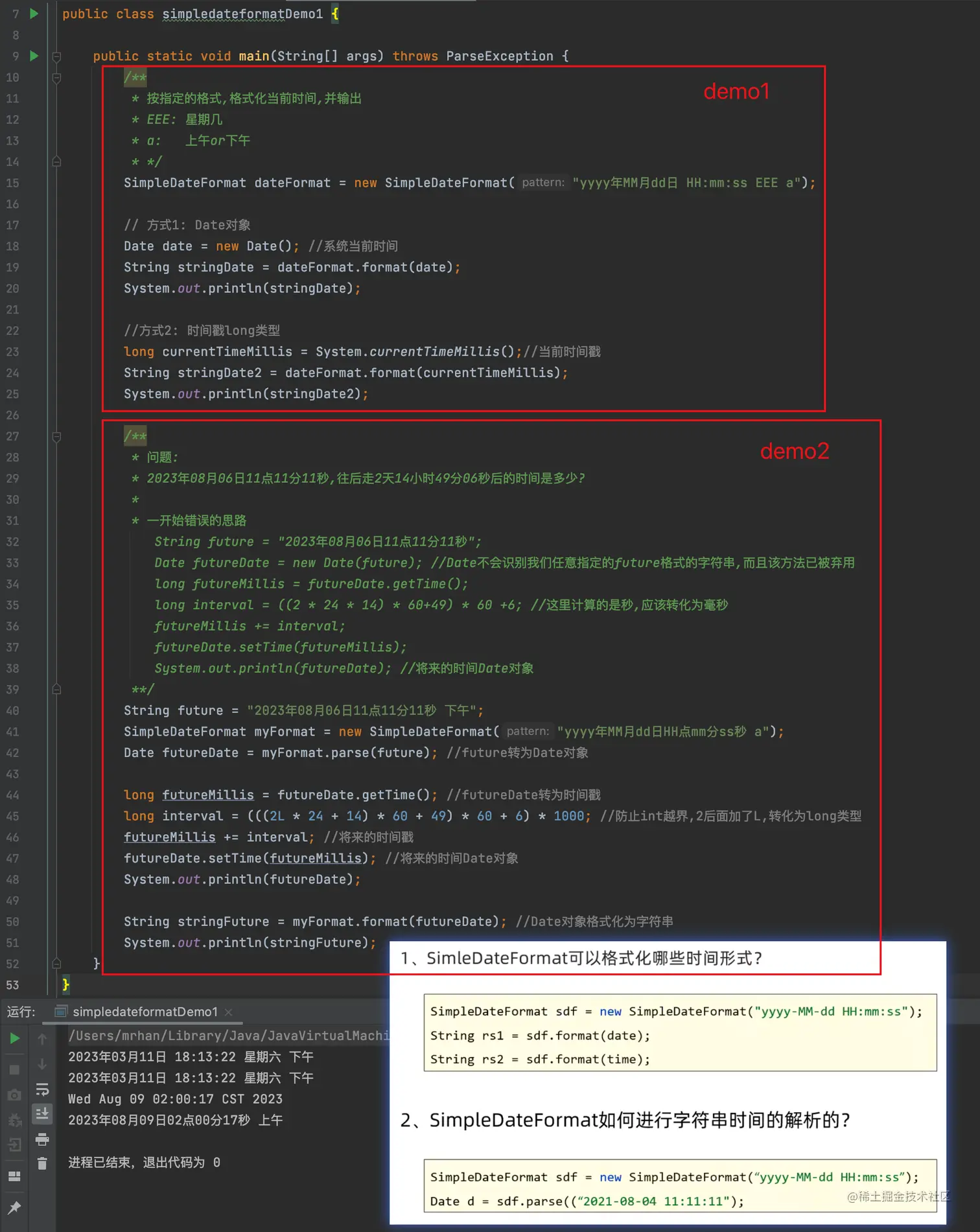Click the line 'System.out.println(stringFuture);'

(250, 943)
